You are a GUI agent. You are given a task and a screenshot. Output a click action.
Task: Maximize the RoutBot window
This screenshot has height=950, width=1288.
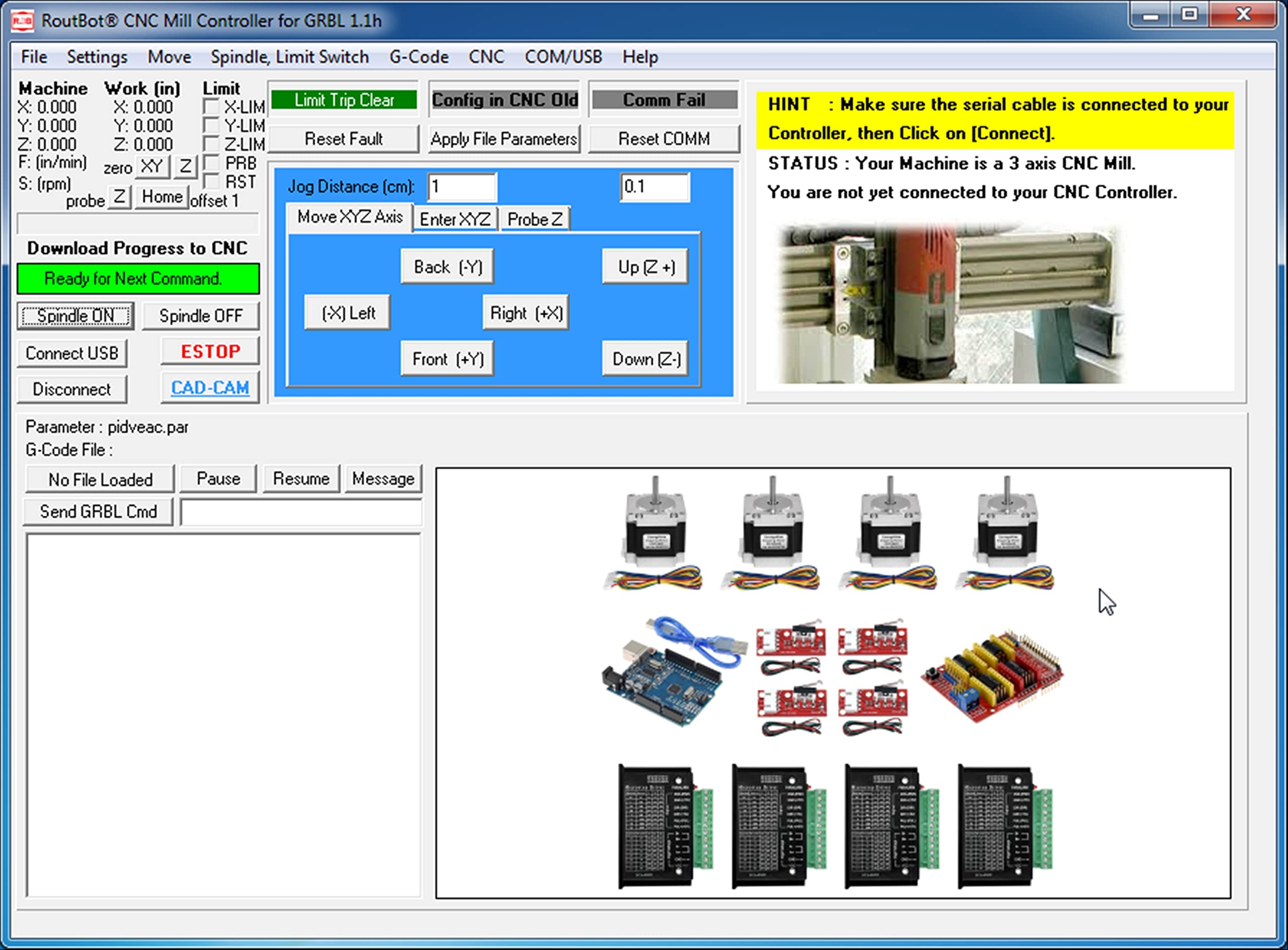coord(1190,15)
